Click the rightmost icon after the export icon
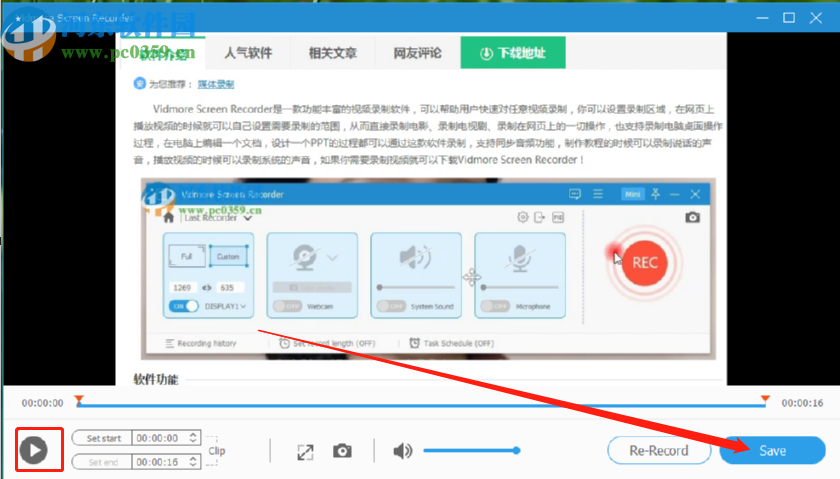 tap(558, 217)
